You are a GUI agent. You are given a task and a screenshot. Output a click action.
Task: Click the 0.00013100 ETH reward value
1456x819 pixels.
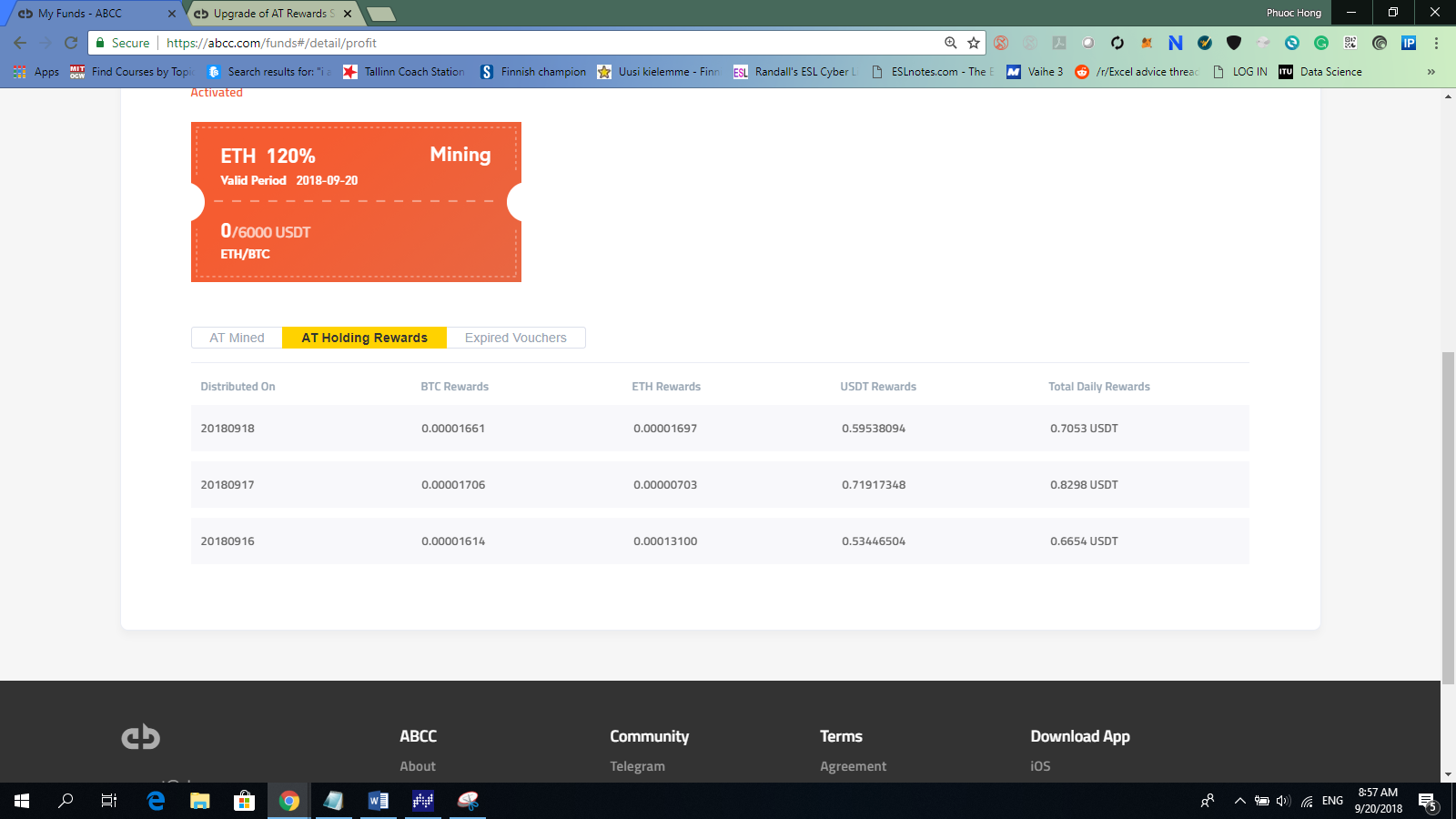pyautogui.click(x=665, y=541)
